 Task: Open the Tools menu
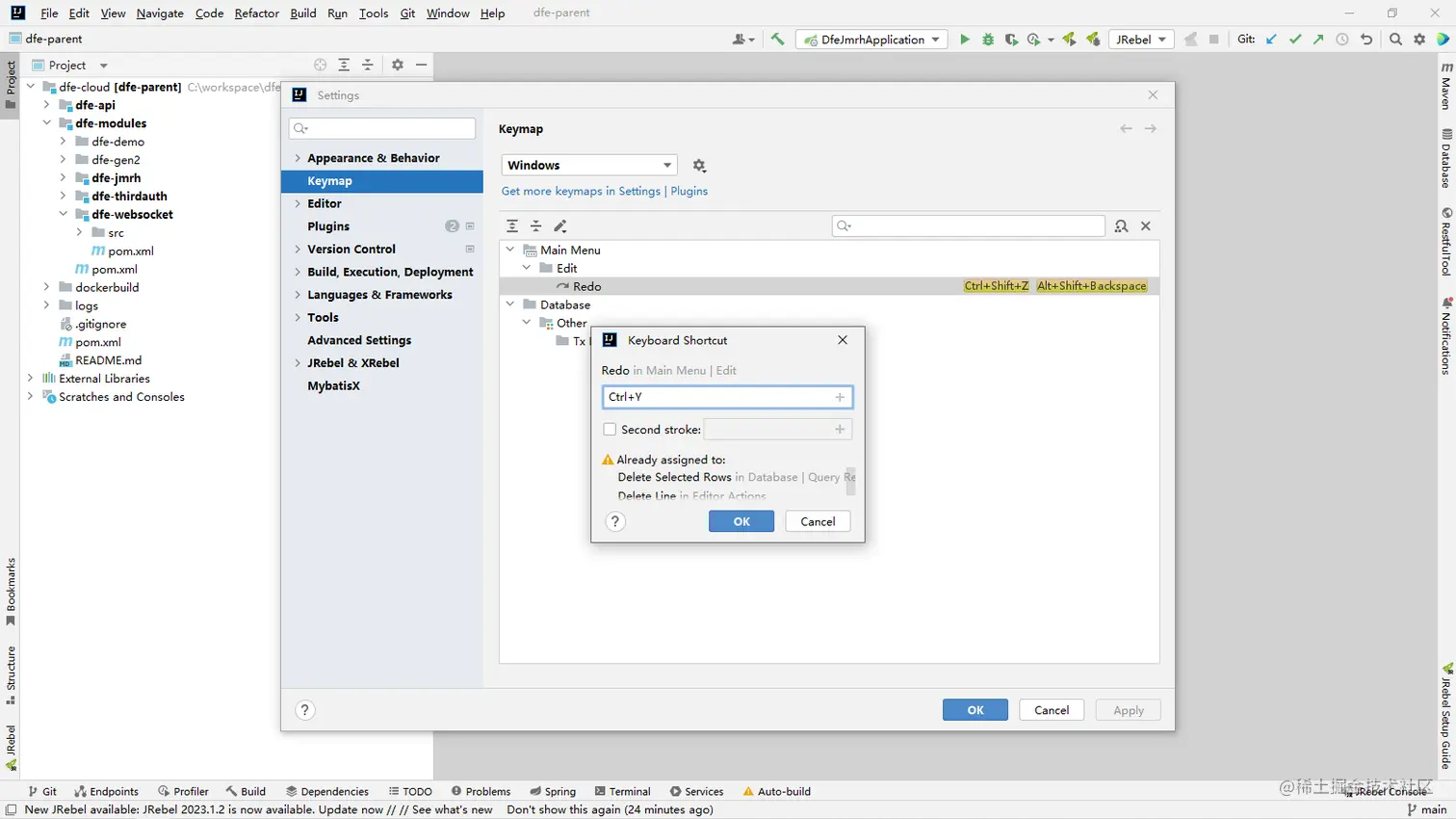[374, 13]
